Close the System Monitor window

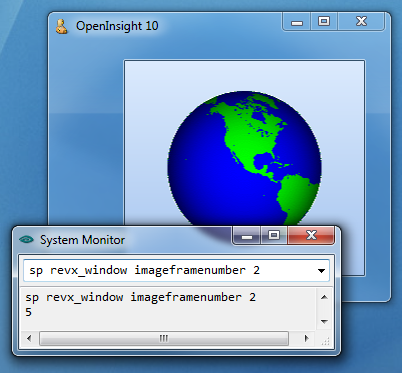(311, 236)
